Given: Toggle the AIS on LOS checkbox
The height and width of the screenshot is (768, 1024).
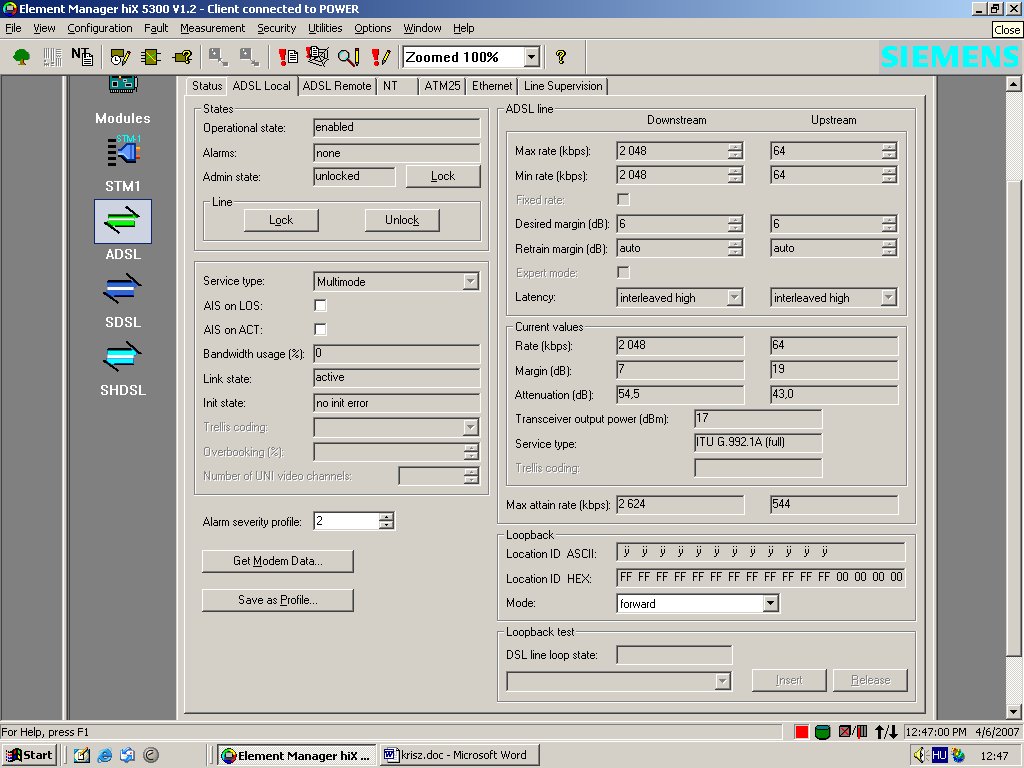Looking at the screenshot, I should click(320, 306).
